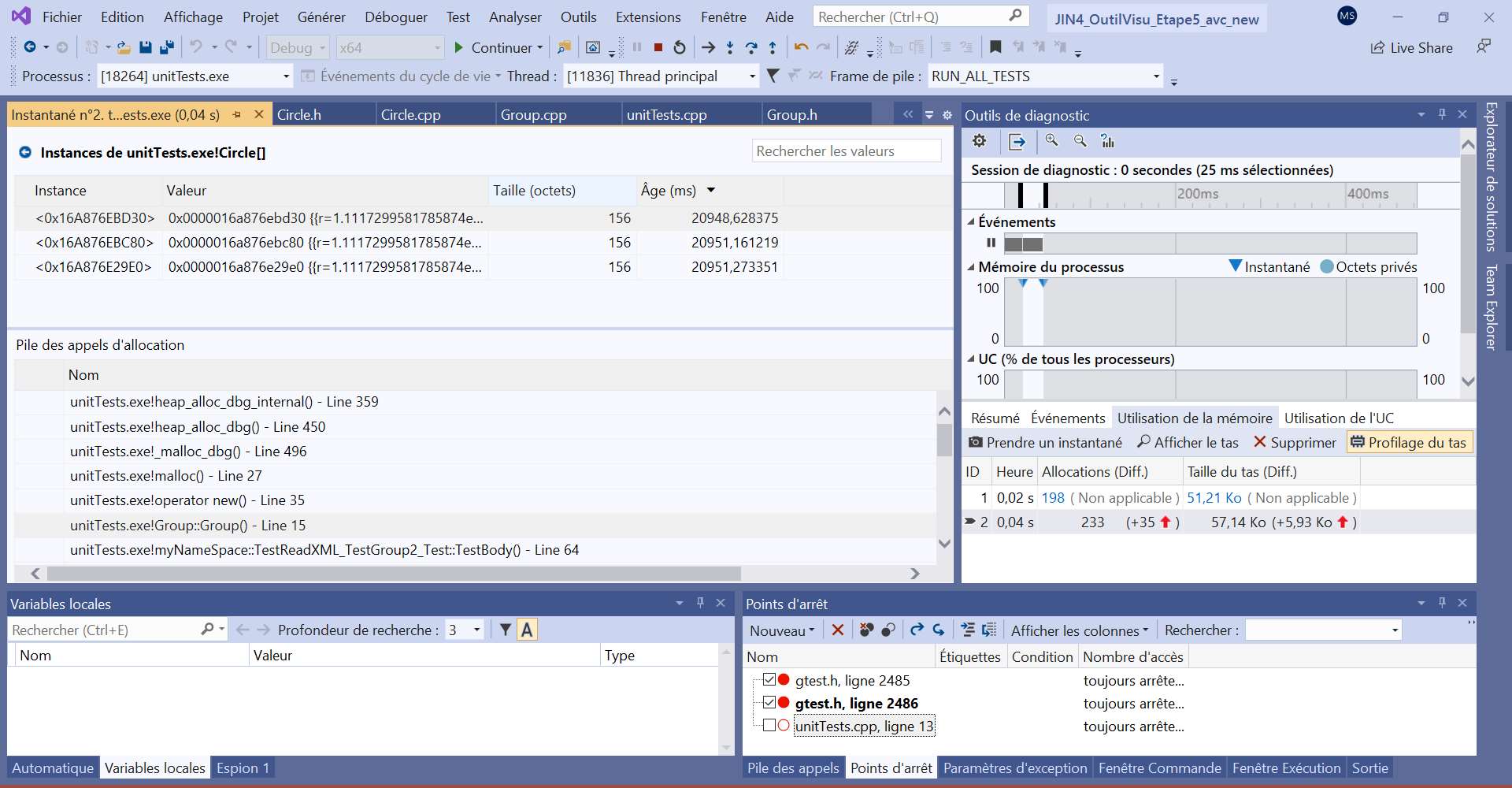1512x788 pixels.
Task: Click the Step Over icon
Action: coord(751,47)
